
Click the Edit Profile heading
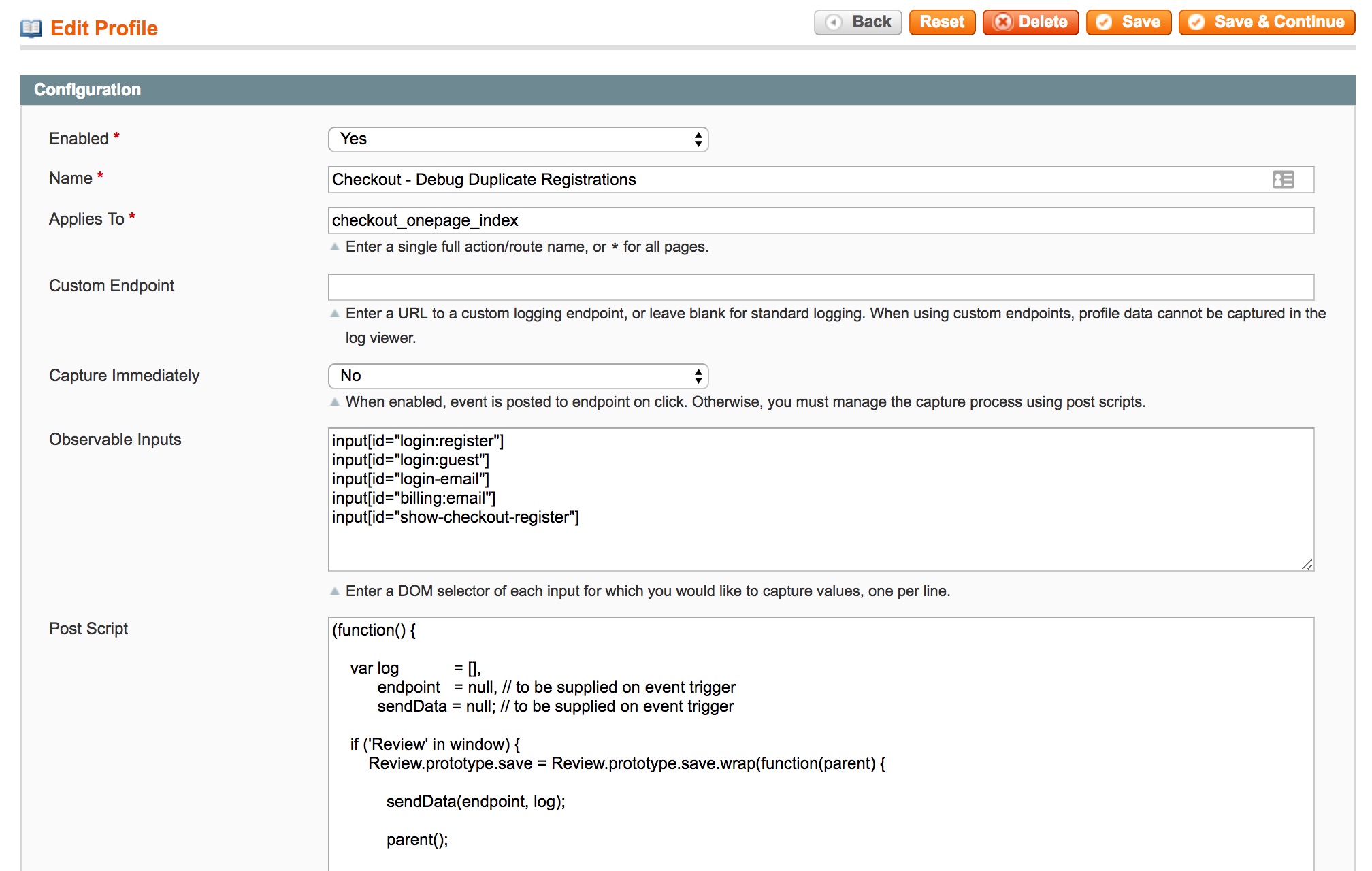[104, 29]
